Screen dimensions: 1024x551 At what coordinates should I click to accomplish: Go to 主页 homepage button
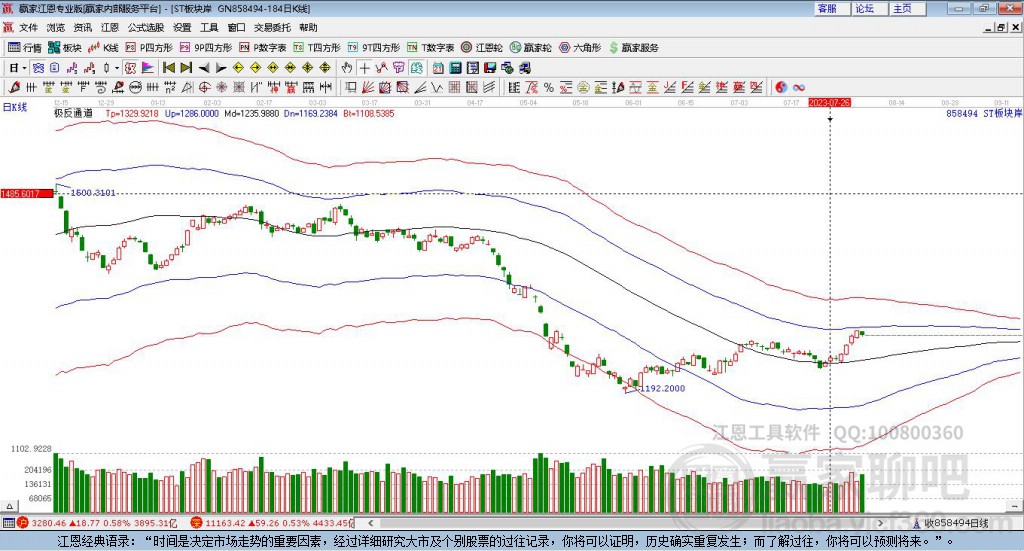[x=903, y=8]
